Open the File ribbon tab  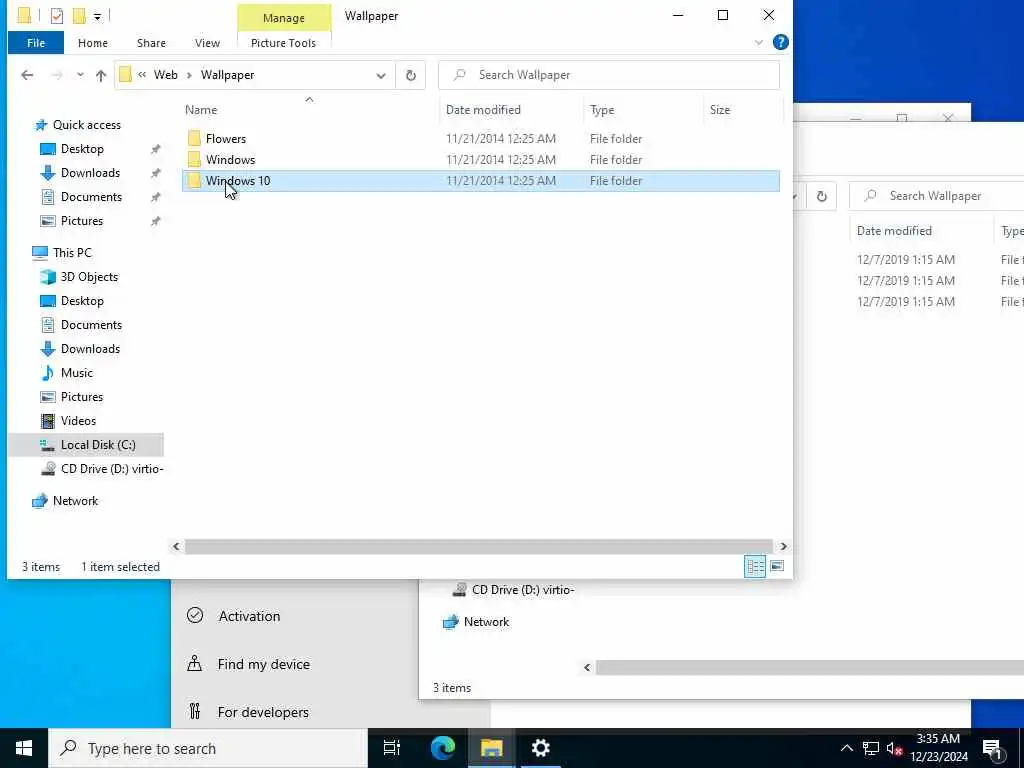(36, 43)
